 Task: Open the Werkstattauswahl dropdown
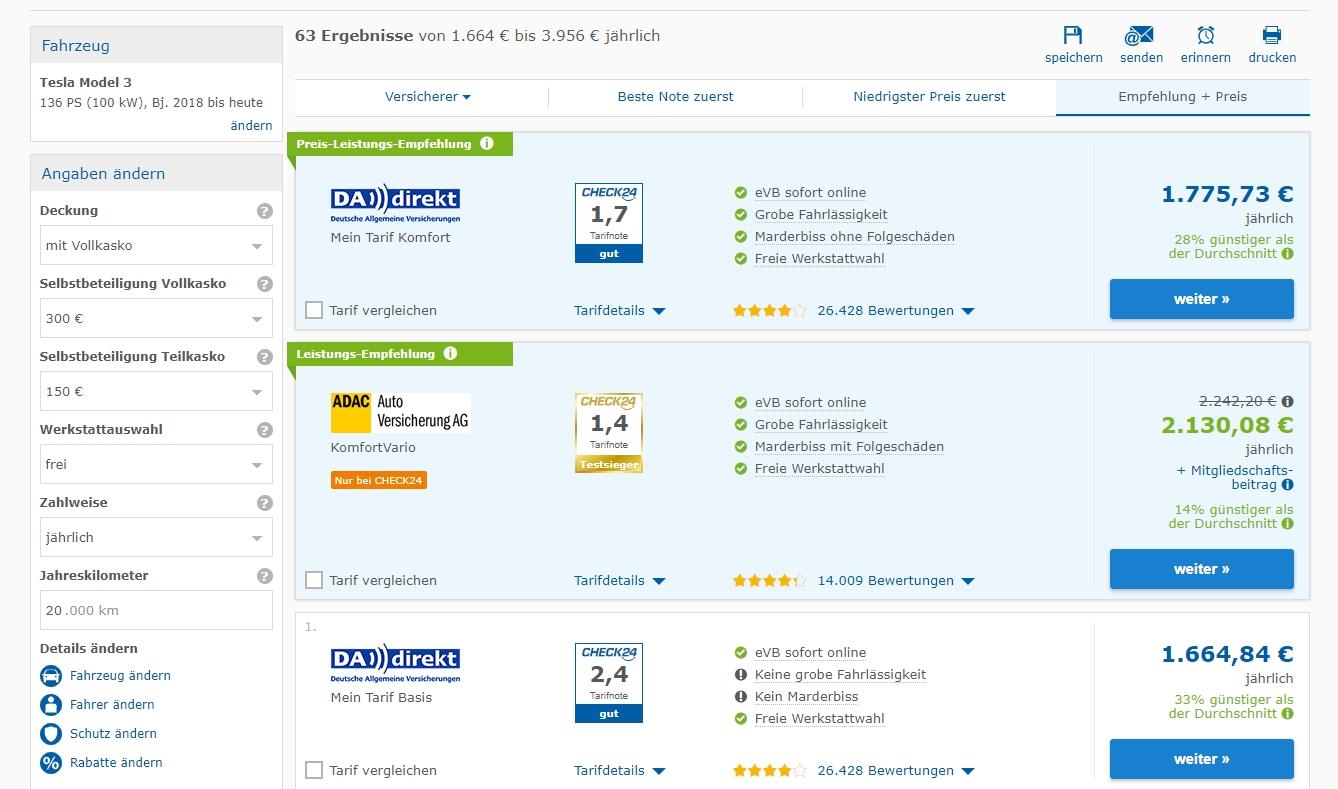(156, 464)
